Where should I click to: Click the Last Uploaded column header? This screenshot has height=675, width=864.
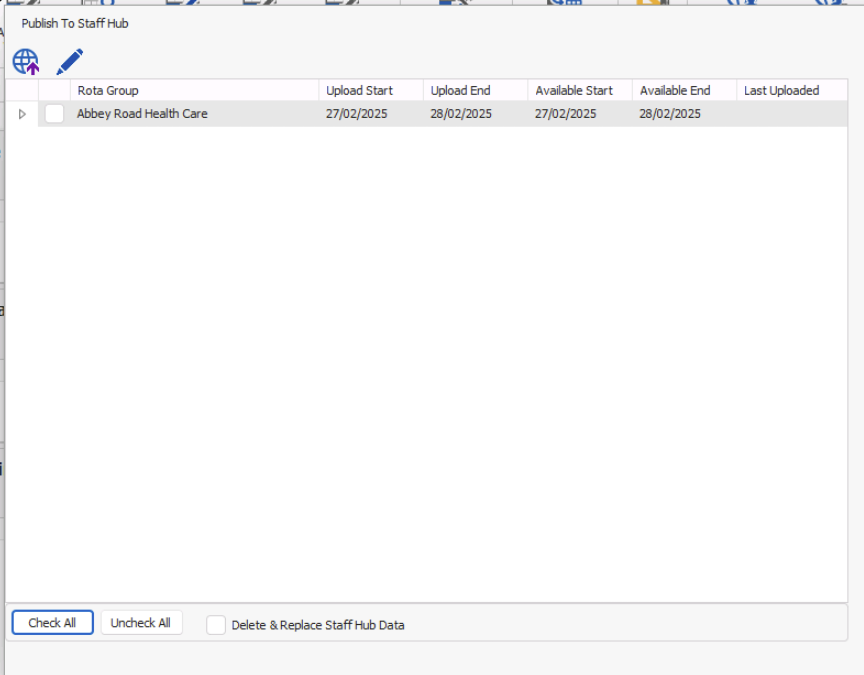(x=790, y=90)
